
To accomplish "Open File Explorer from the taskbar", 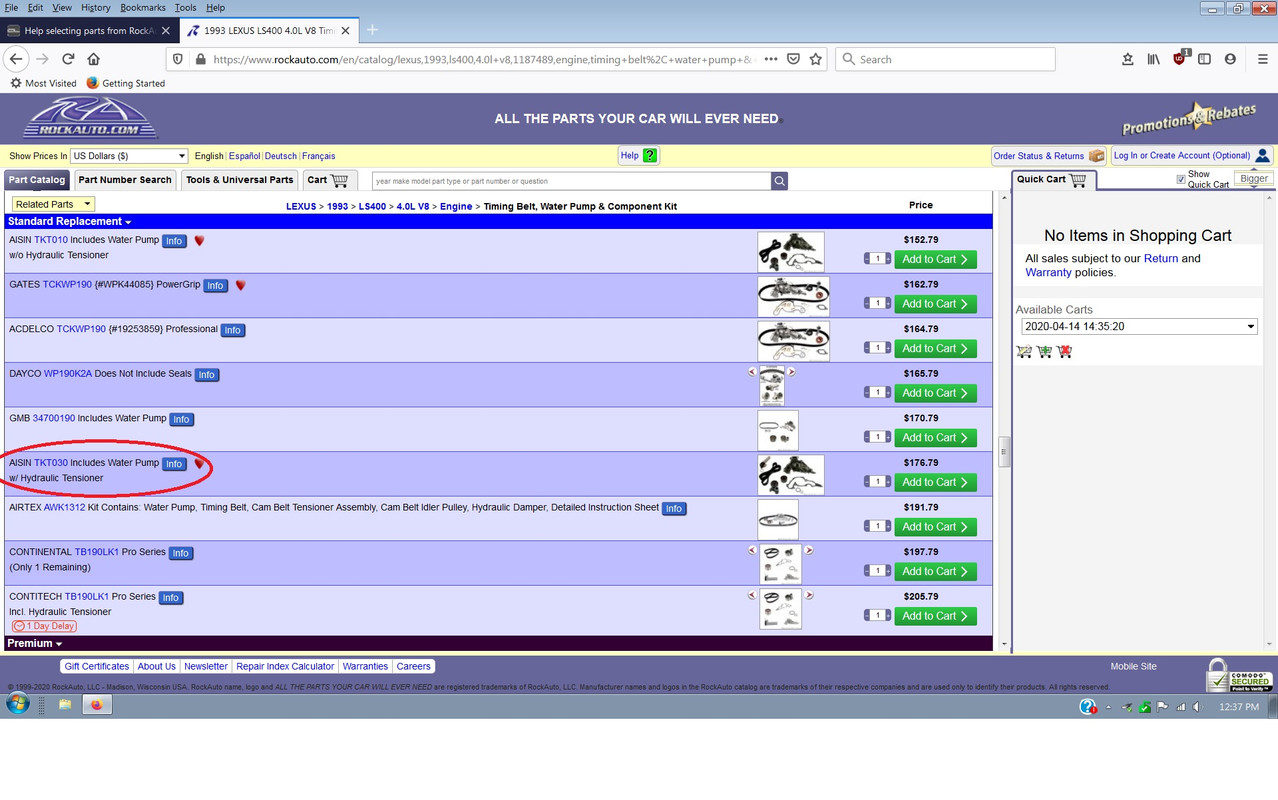I will tap(65, 704).
